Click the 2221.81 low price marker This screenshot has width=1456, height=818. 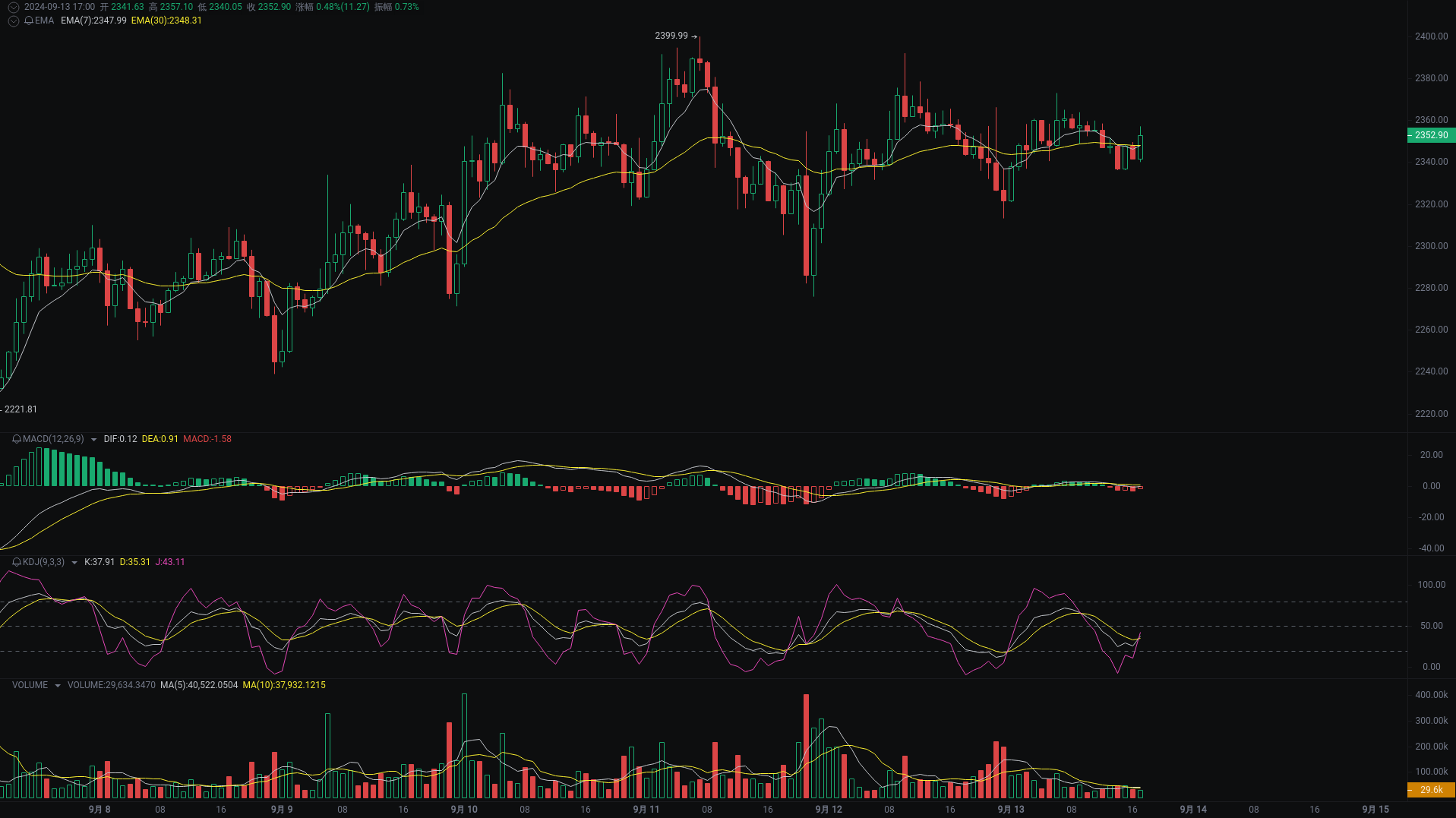(x=18, y=409)
